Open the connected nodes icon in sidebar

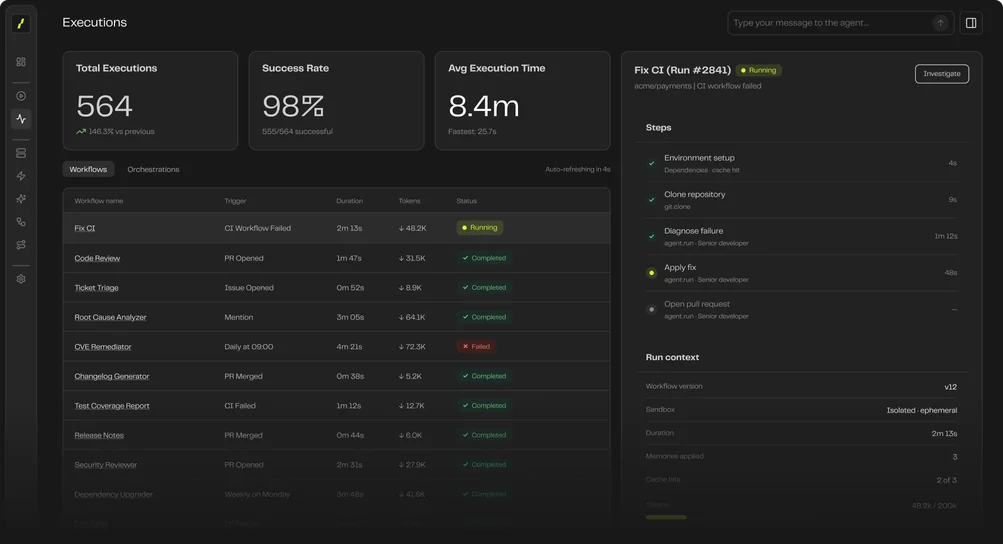pos(21,222)
